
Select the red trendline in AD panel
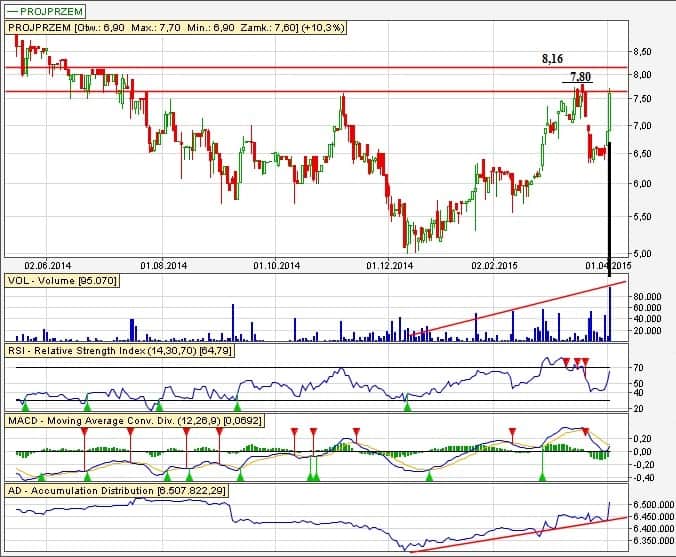(520, 533)
